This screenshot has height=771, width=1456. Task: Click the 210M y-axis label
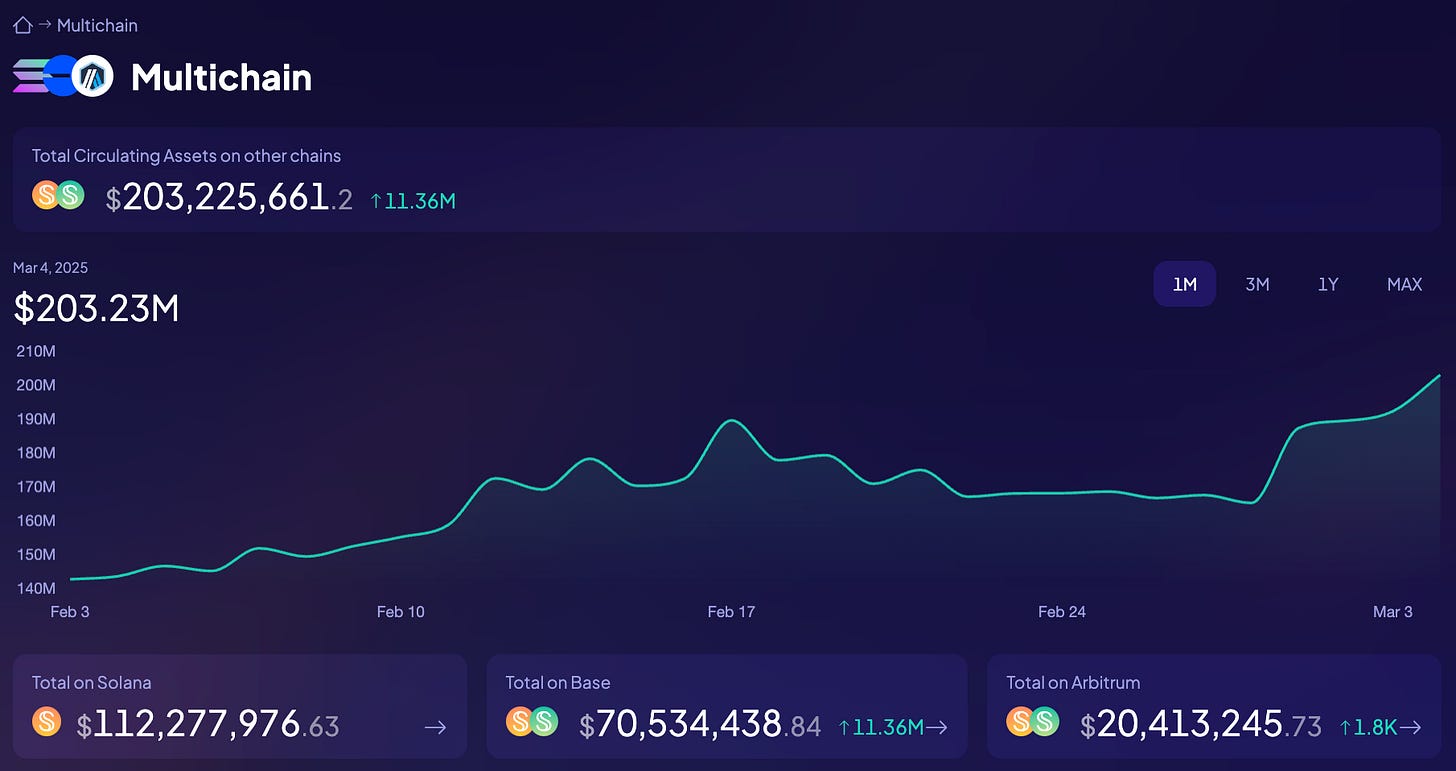[36, 351]
